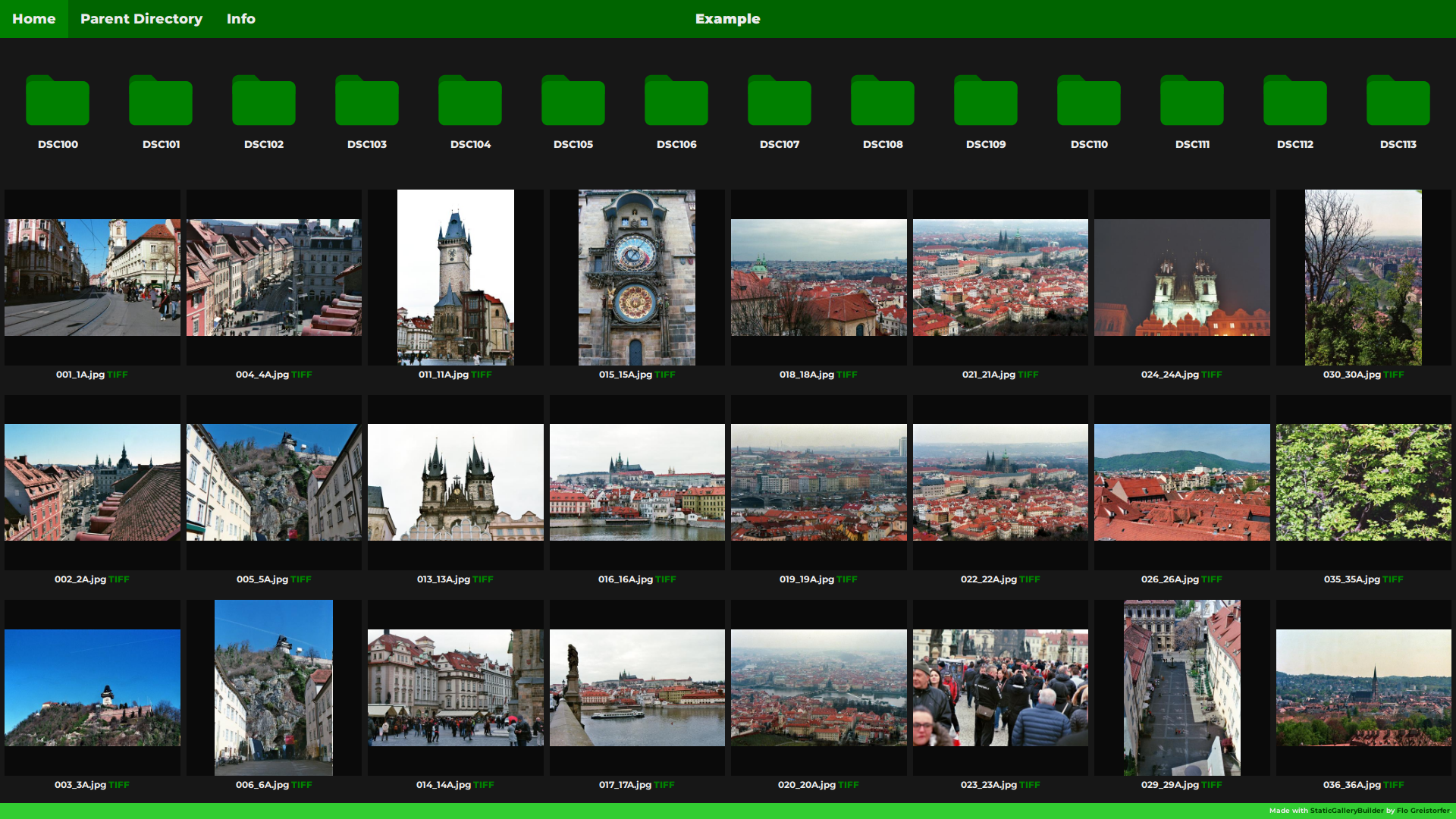
Task: Go to Home in top menu
Action: point(34,19)
